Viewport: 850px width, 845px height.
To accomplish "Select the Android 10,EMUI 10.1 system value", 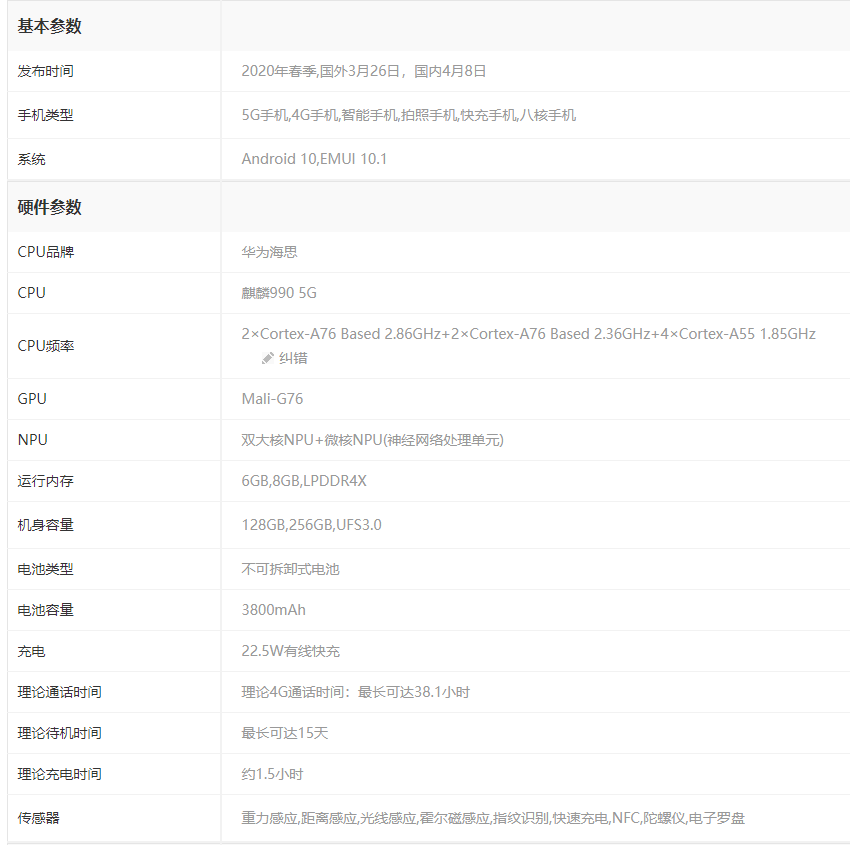I will [314, 159].
